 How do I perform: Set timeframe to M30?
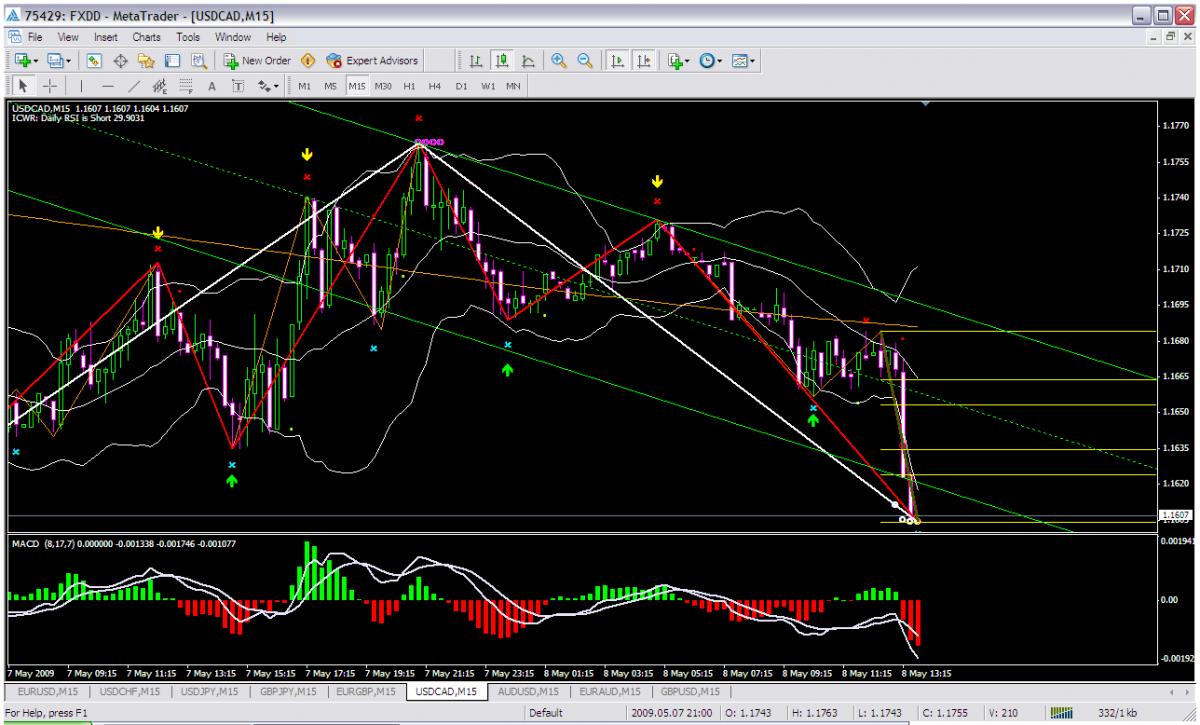383,86
